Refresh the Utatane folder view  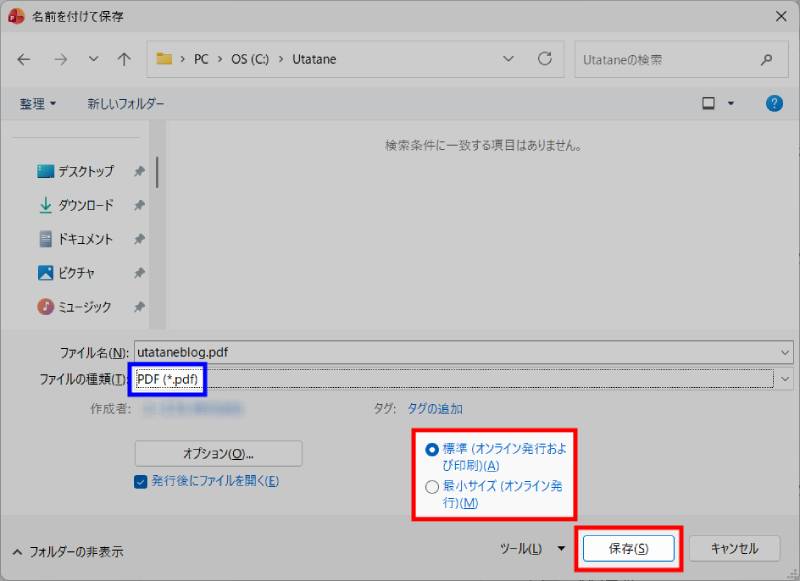pyautogui.click(x=545, y=59)
